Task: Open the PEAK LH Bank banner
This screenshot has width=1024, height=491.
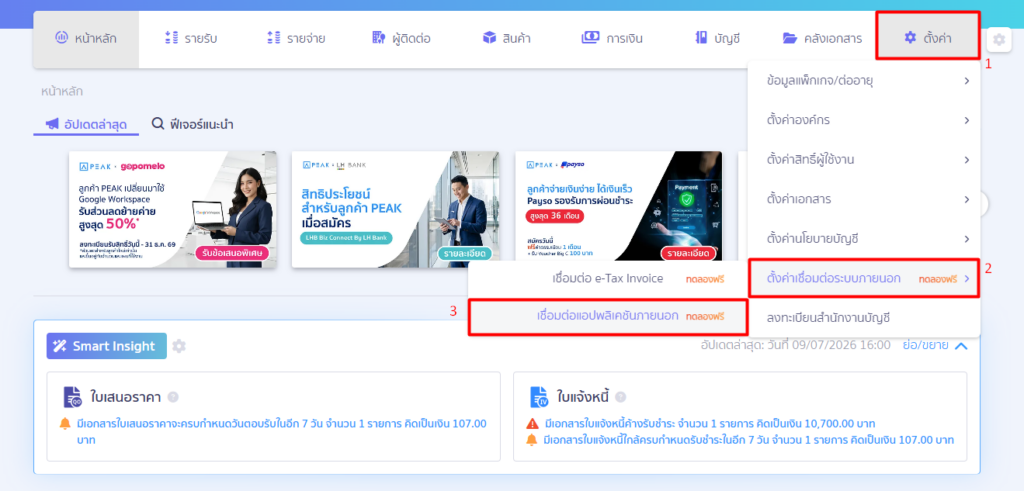Action: (396, 210)
